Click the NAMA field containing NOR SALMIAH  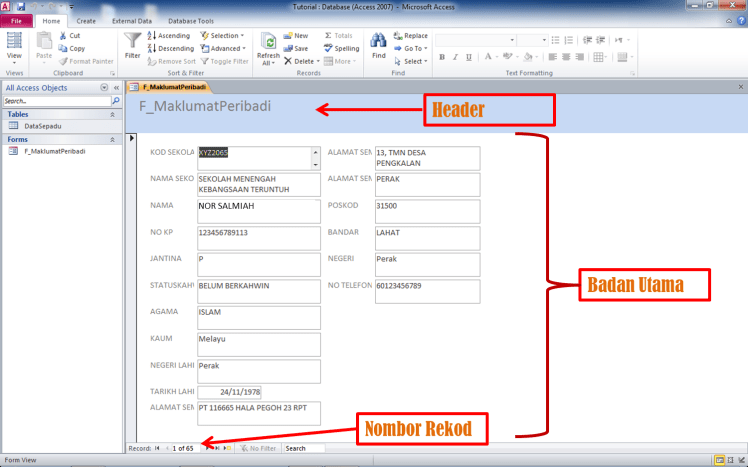coord(258,211)
